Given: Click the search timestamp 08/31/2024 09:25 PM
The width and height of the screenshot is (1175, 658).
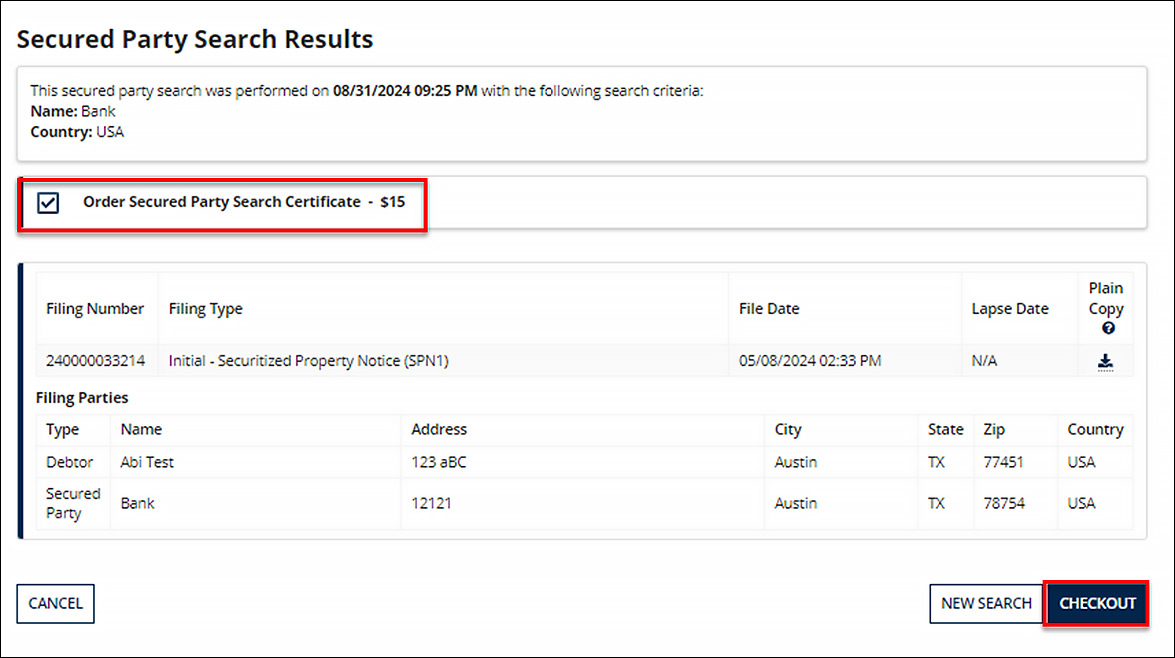Looking at the screenshot, I should point(406,91).
